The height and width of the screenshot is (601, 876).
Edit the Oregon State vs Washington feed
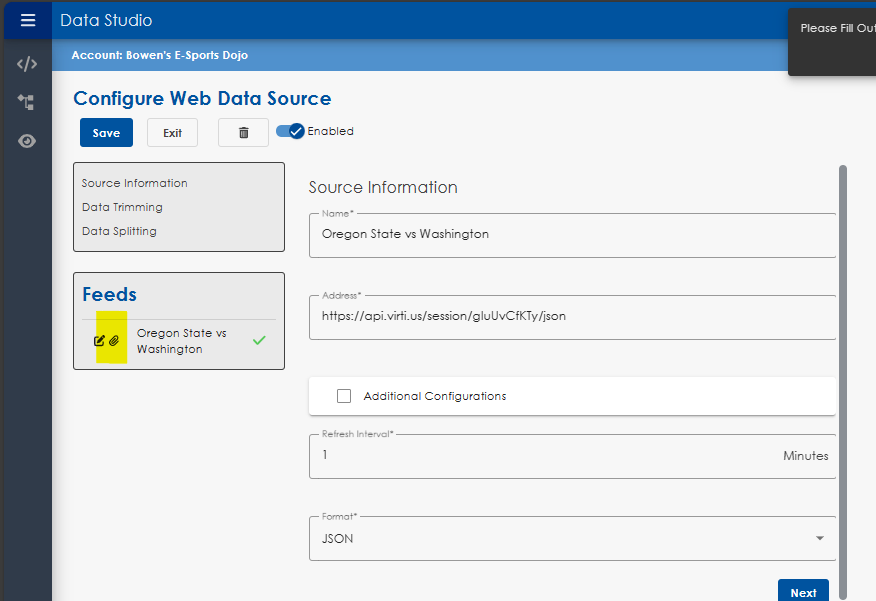[99, 341]
